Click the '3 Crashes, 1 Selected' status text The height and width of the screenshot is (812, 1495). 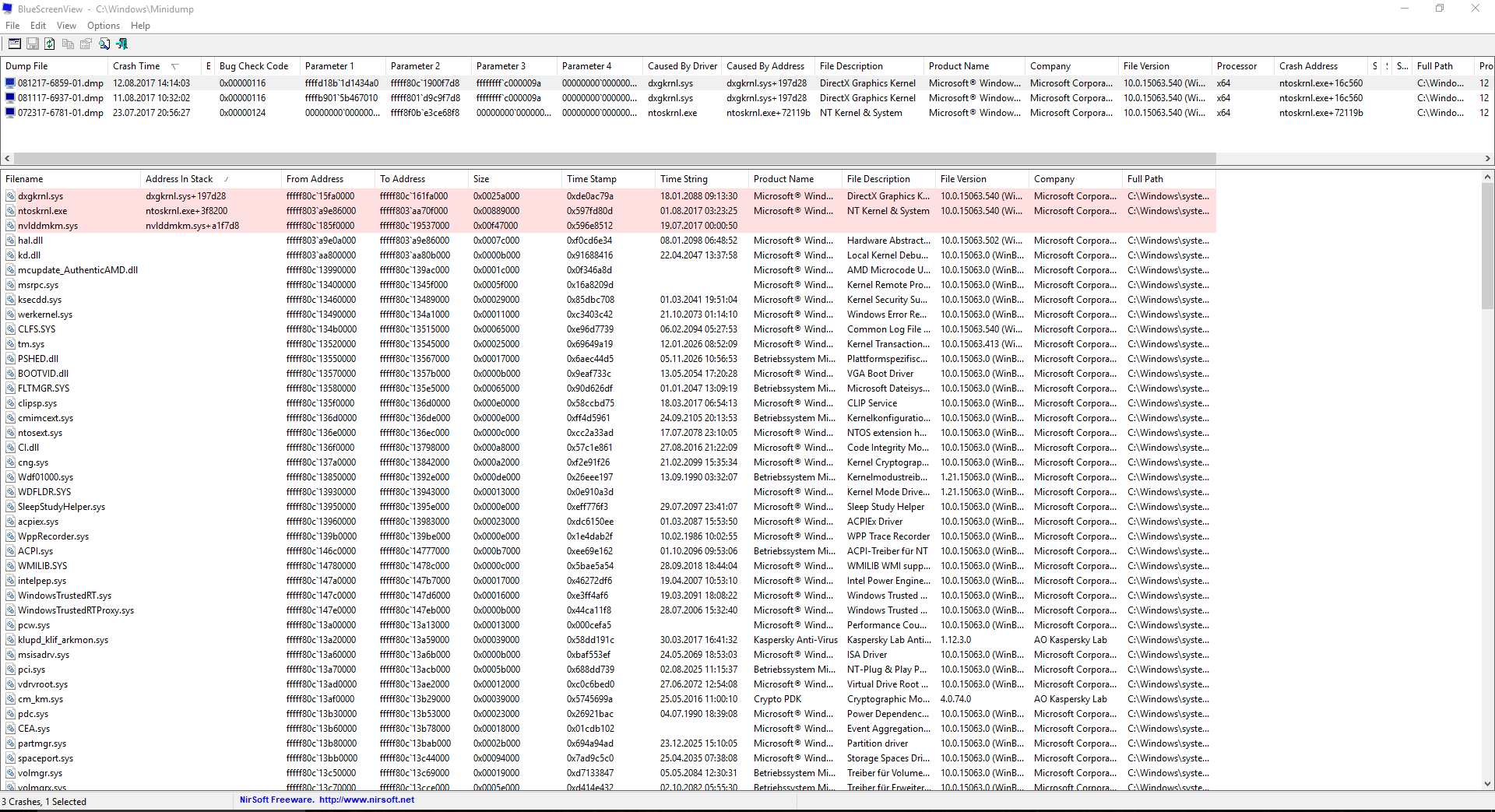click(44, 801)
